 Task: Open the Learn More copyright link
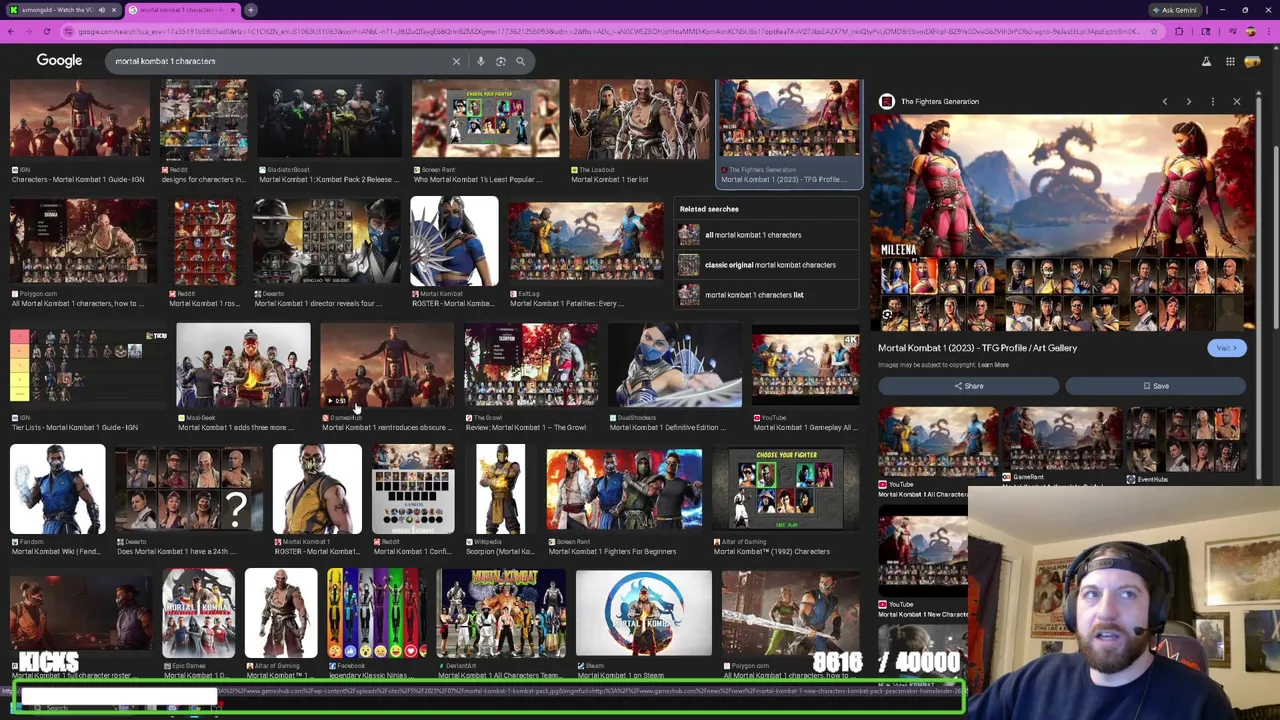[993, 365]
